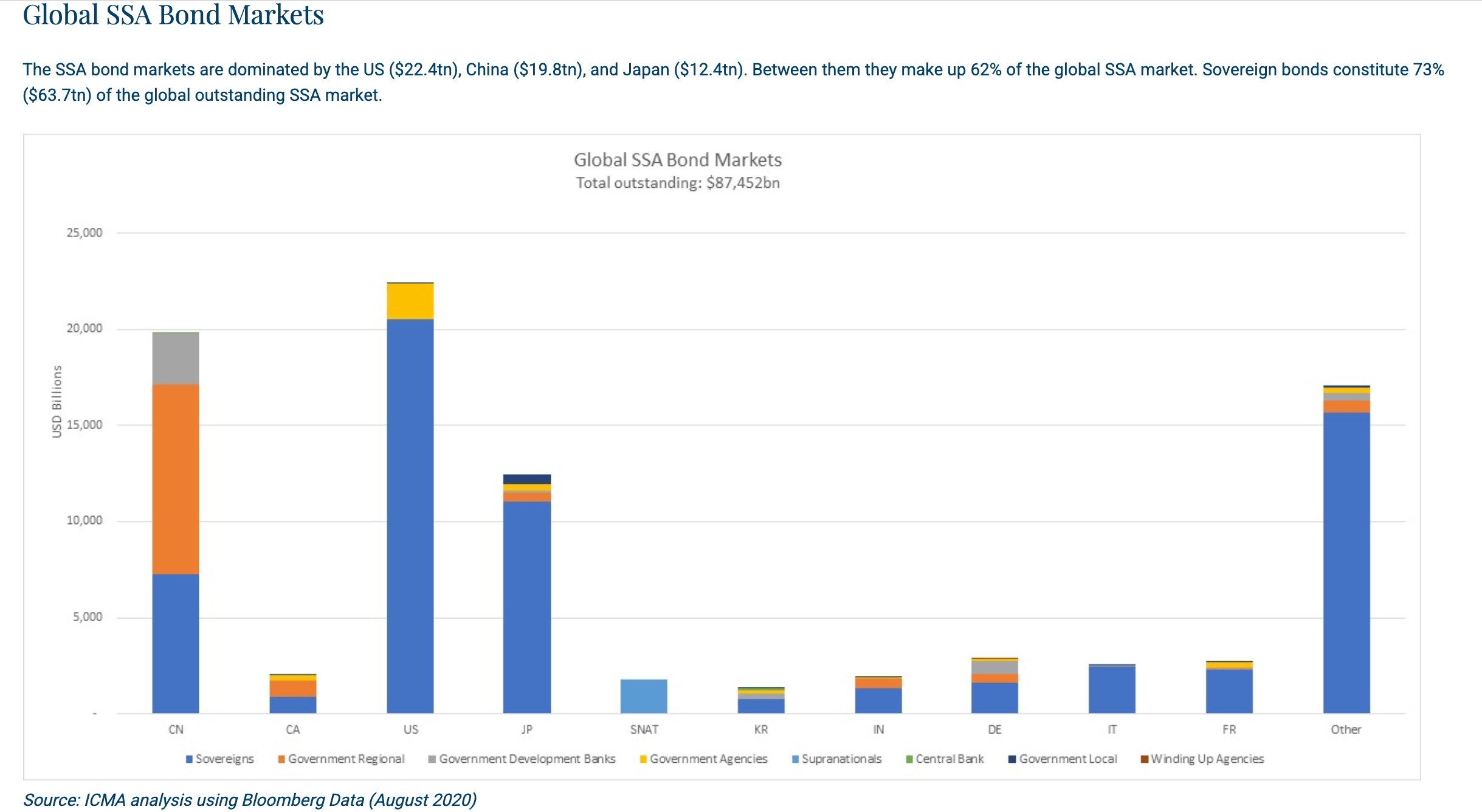1482x812 pixels.
Task: Click the SNAT Supranationals bar
Action: 644,696
